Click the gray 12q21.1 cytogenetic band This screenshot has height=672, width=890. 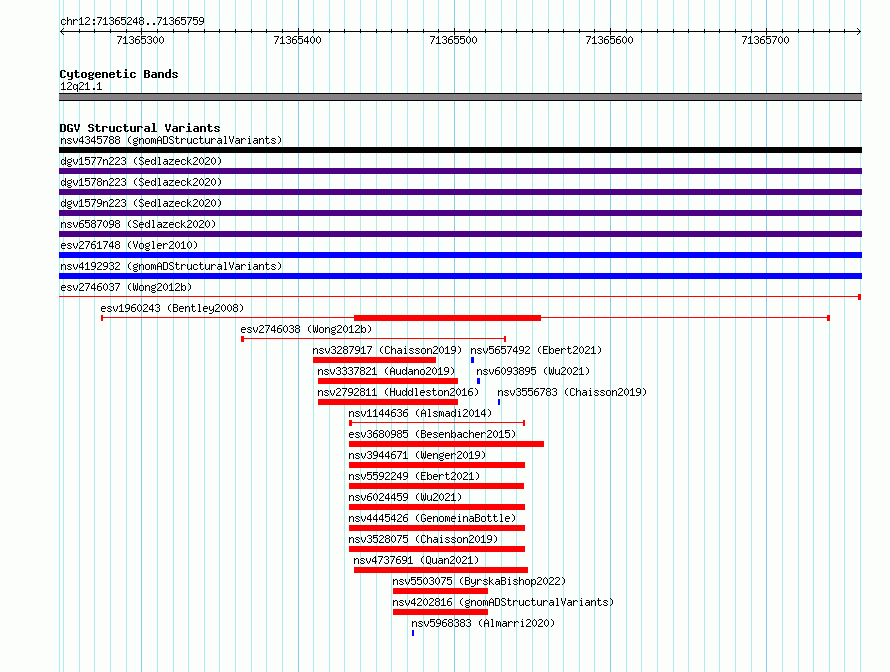click(x=460, y=97)
